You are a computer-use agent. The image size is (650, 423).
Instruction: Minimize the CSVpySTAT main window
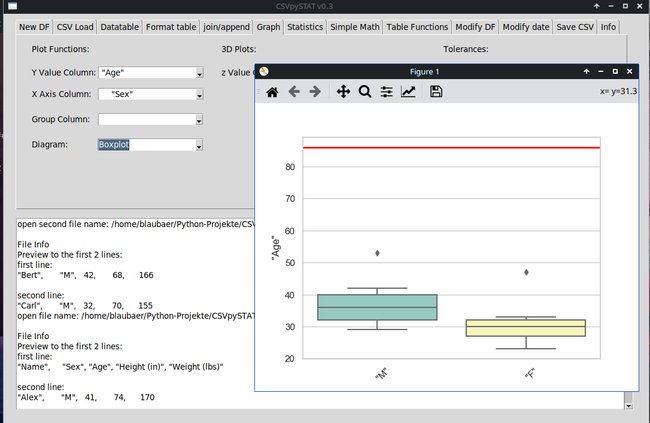coord(611,6)
